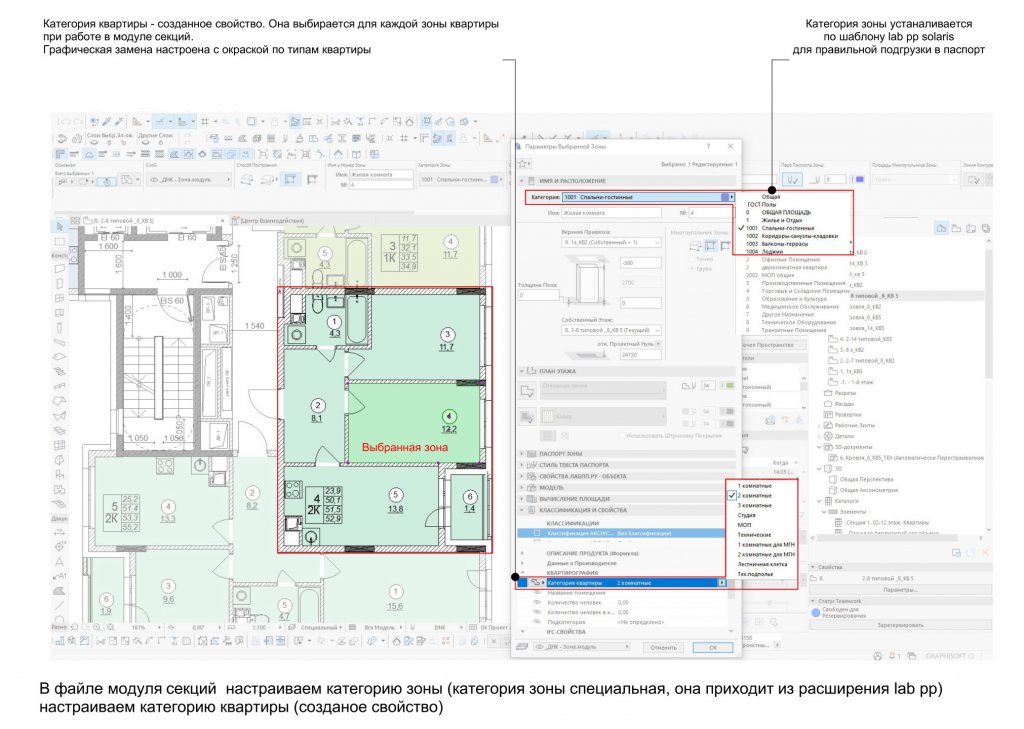Click the Отменить cancel button

point(664,647)
